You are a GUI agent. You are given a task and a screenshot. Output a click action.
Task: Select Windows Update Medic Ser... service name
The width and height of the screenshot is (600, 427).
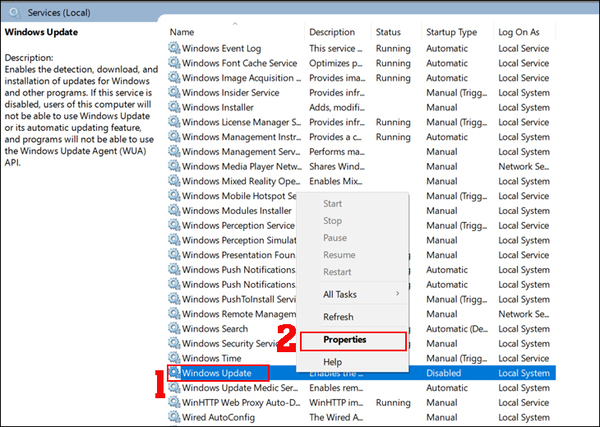(240, 388)
